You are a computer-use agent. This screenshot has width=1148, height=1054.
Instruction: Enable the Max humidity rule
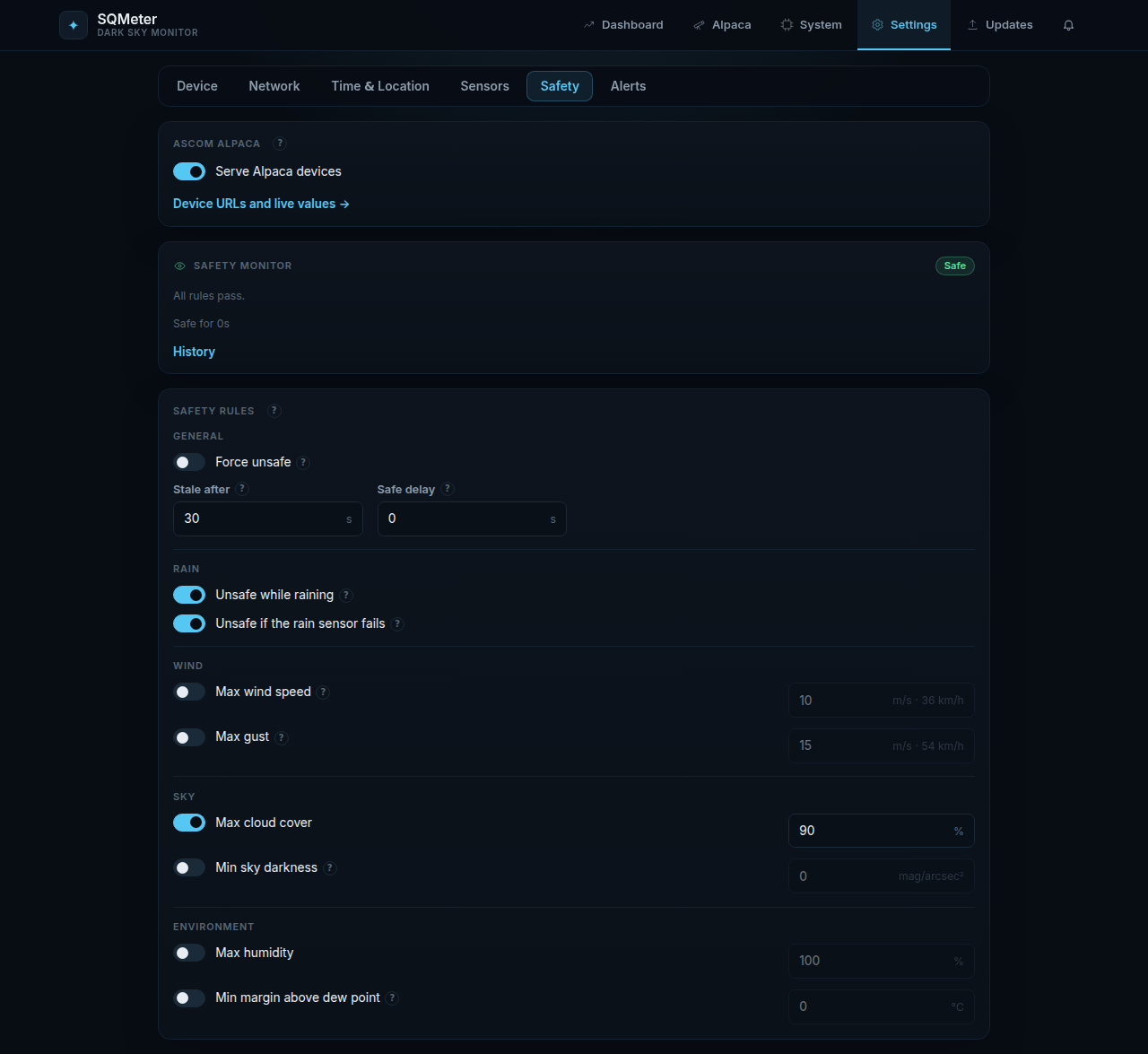(189, 953)
